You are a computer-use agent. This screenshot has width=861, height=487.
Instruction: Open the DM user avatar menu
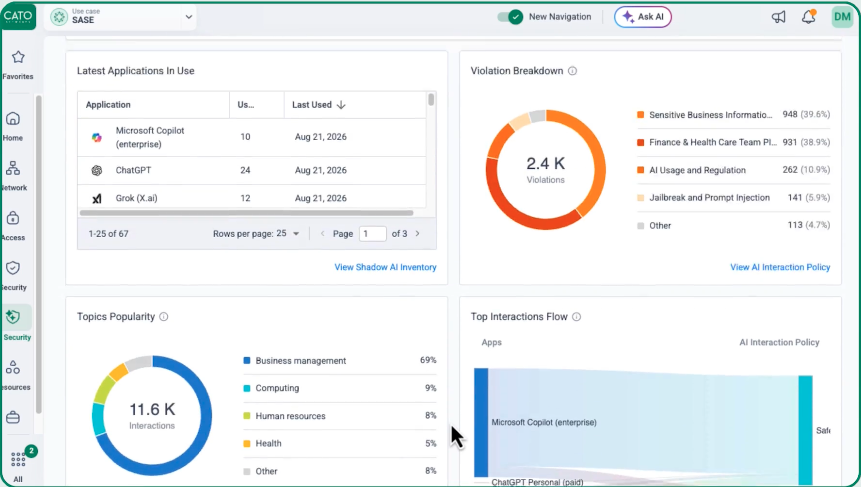click(842, 16)
